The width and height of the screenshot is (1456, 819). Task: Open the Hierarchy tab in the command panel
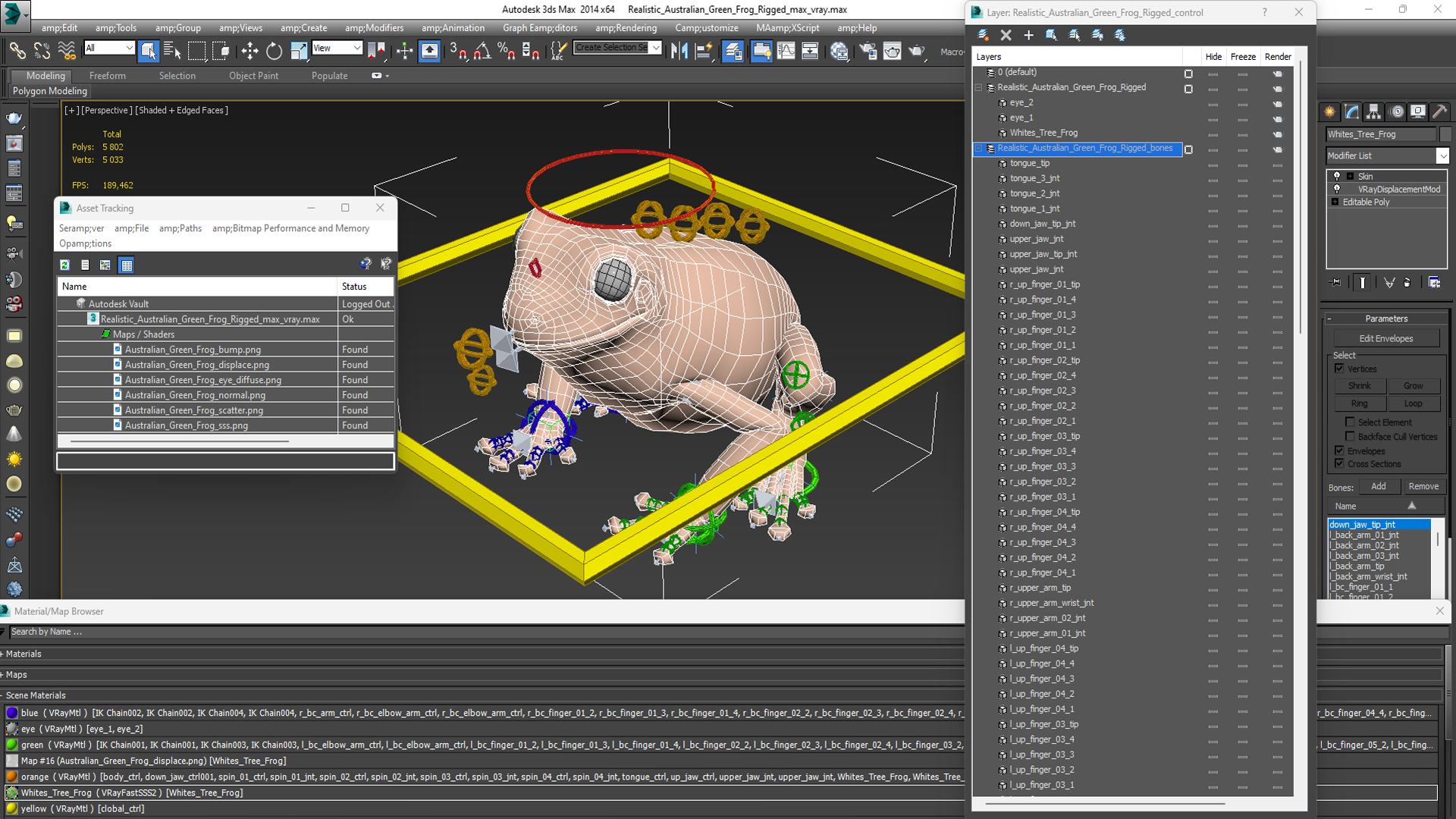click(1373, 111)
